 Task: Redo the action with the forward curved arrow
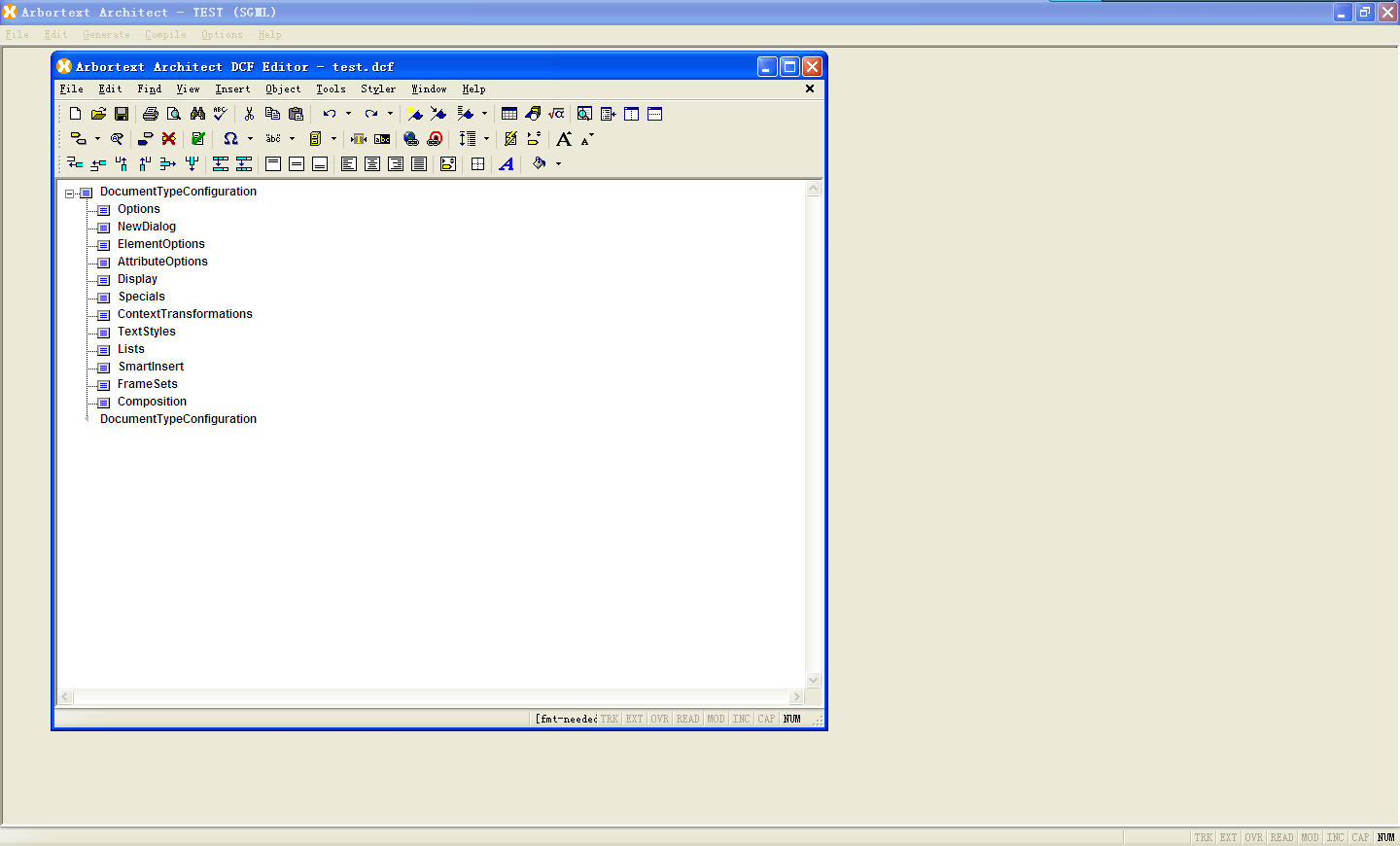tap(371, 114)
